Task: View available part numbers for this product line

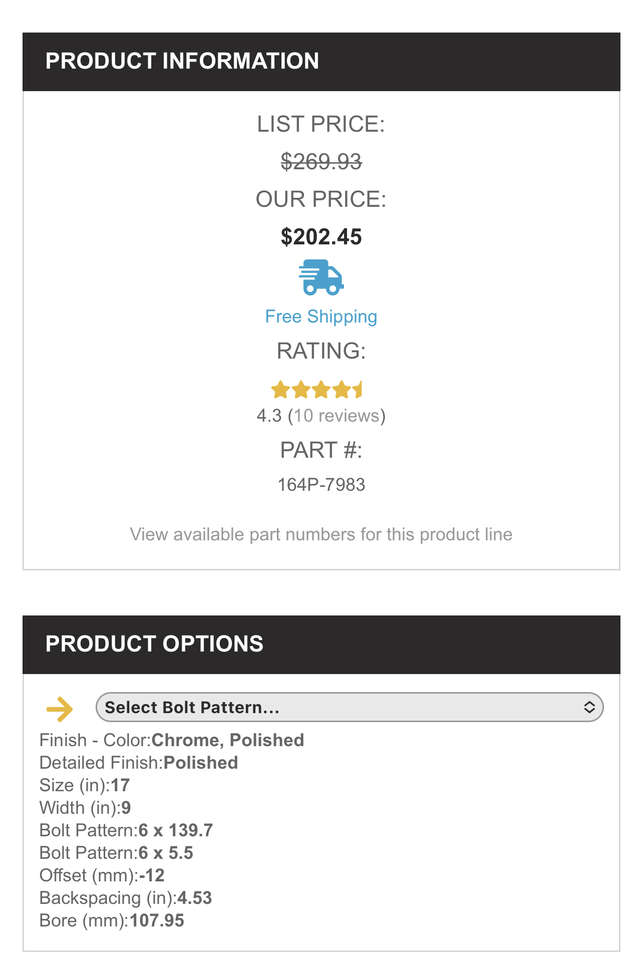Action: [321, 535]
